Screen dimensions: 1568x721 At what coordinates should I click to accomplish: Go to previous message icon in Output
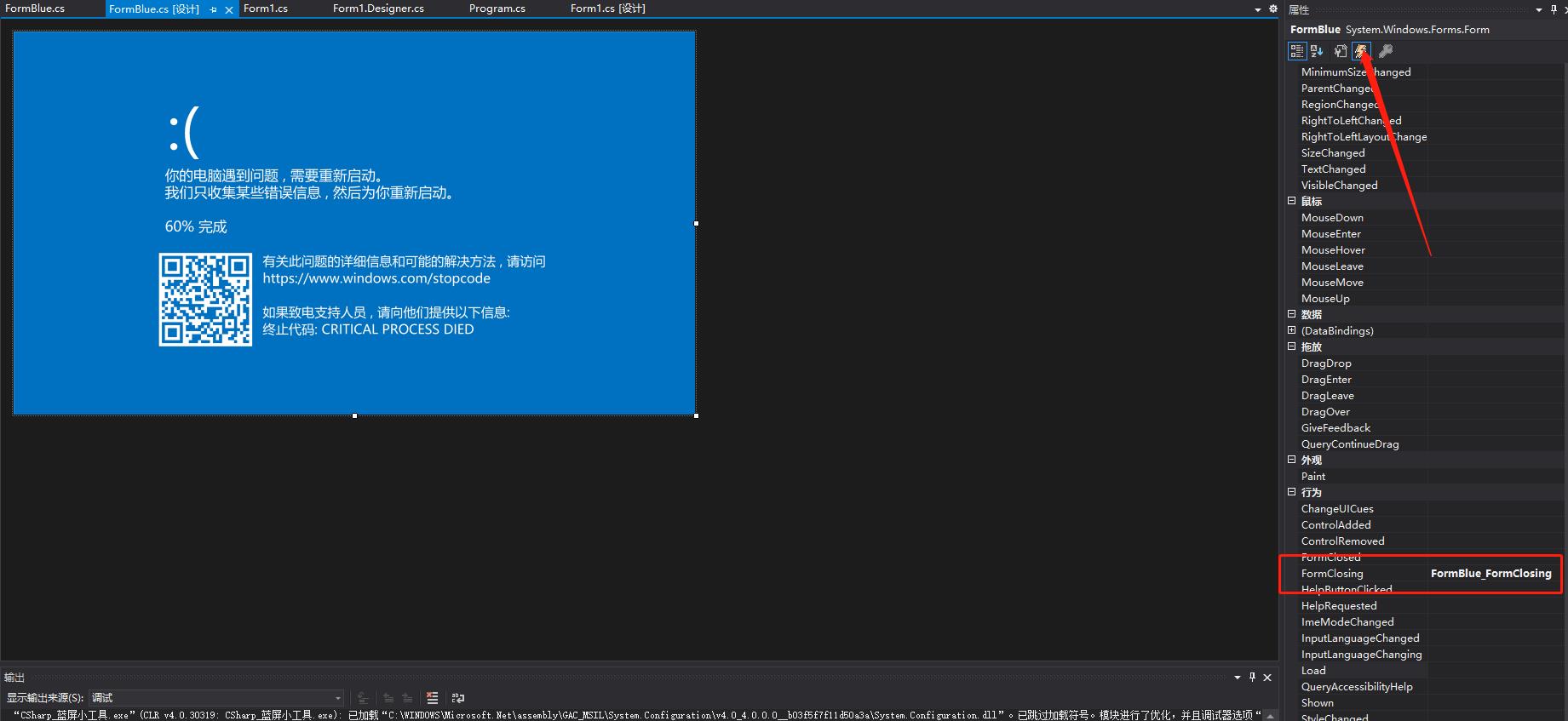coord(388,698)
